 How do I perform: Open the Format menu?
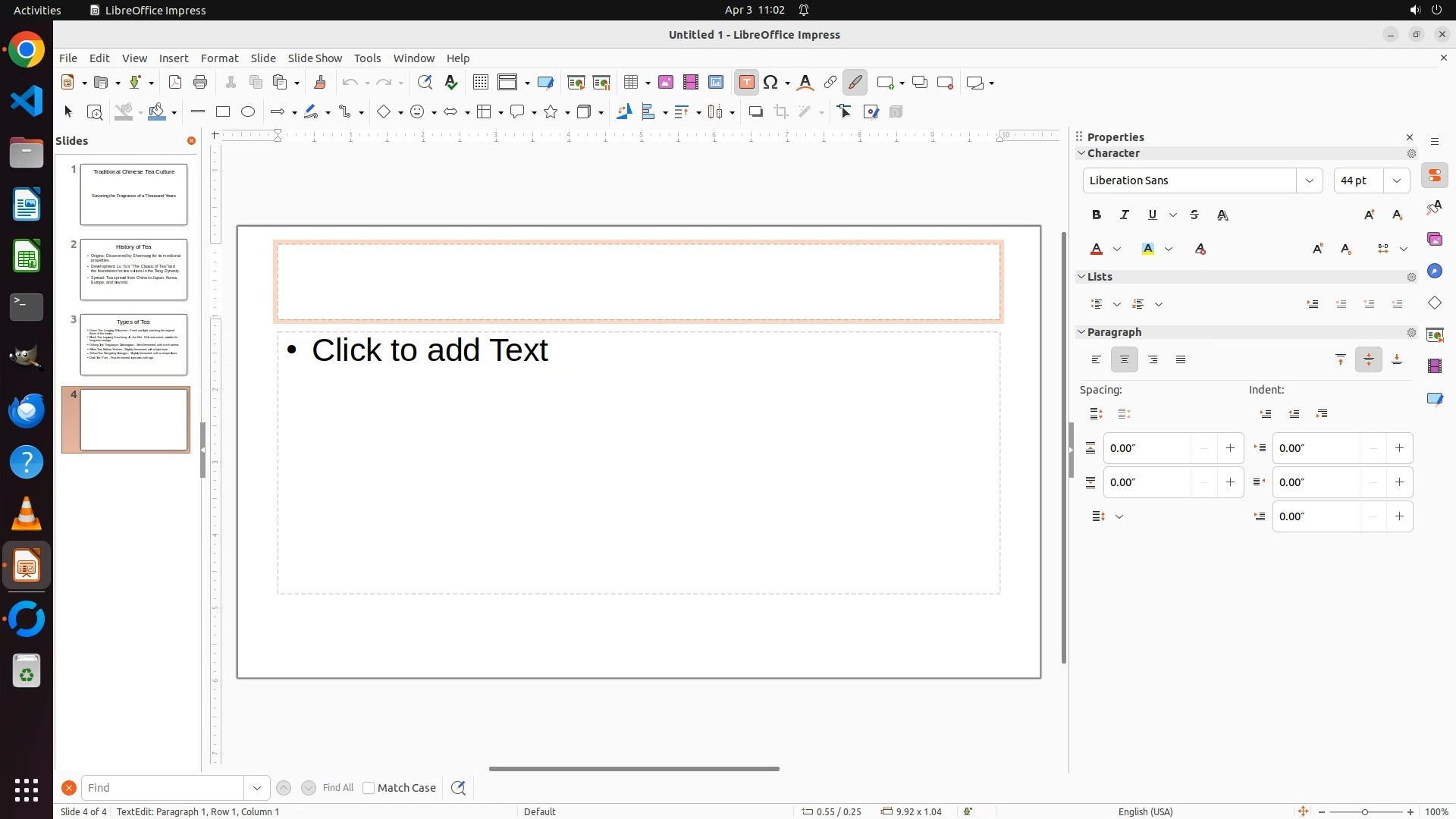click(219, 58)
